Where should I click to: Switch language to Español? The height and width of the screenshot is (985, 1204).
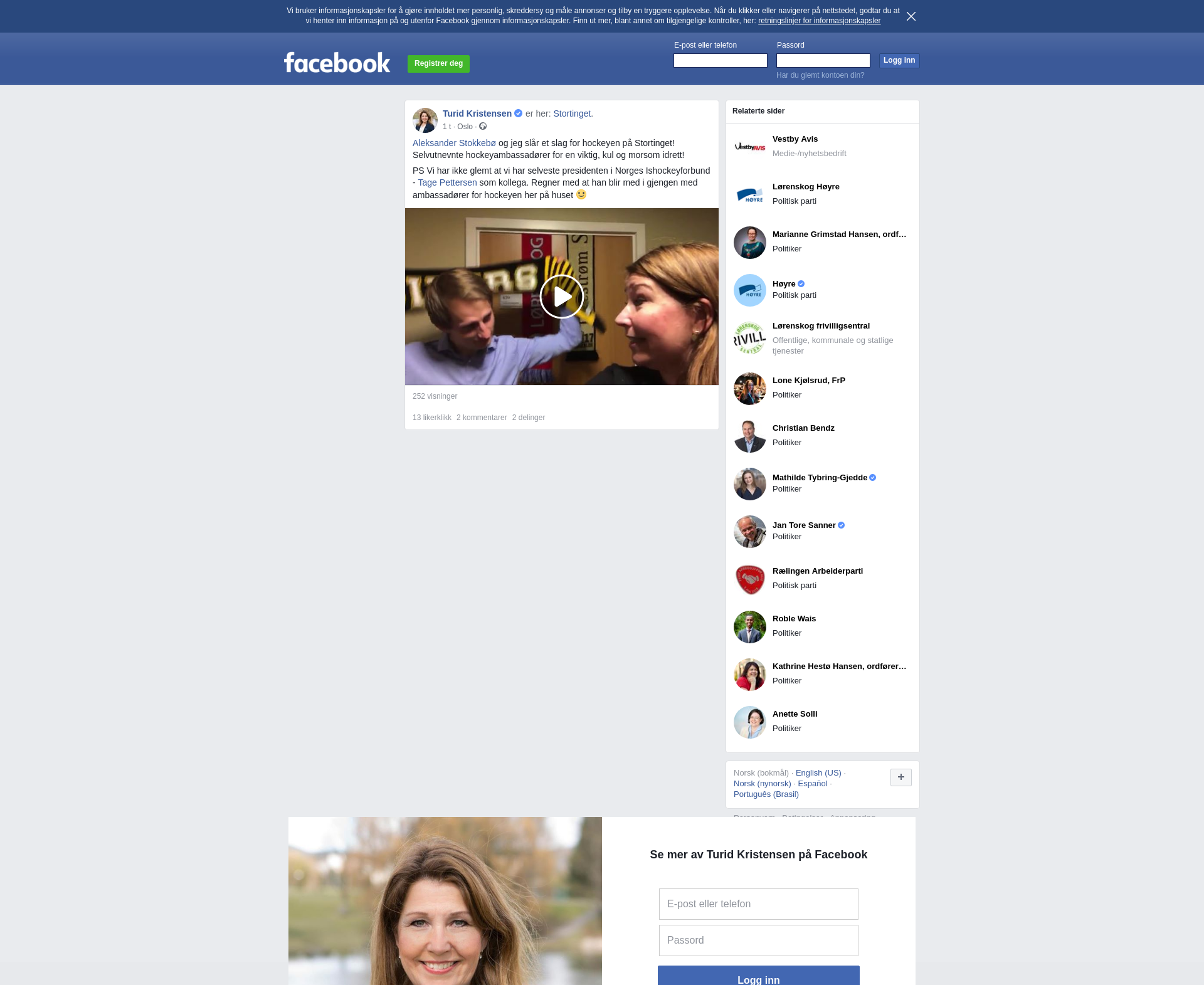pos(813,784)
